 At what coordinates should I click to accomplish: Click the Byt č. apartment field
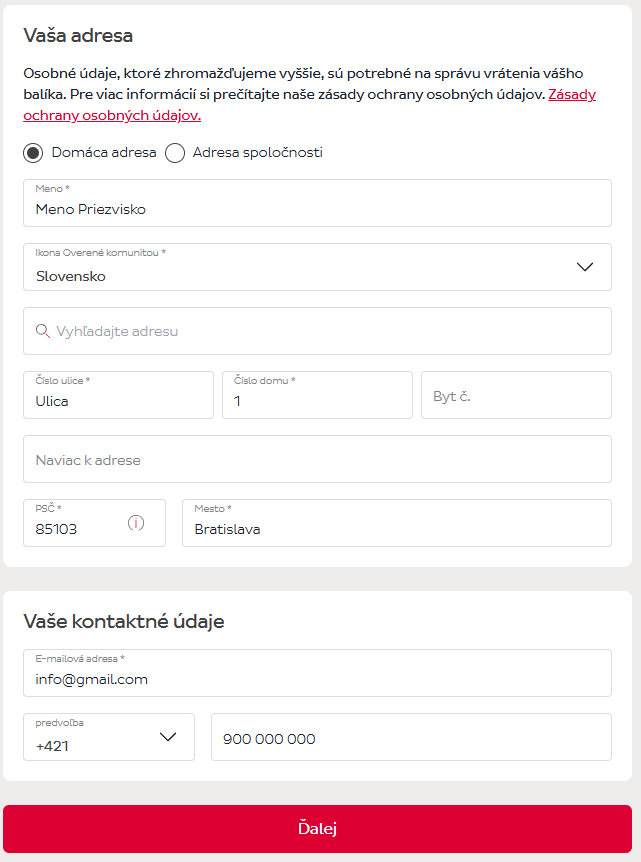[516, 395]
